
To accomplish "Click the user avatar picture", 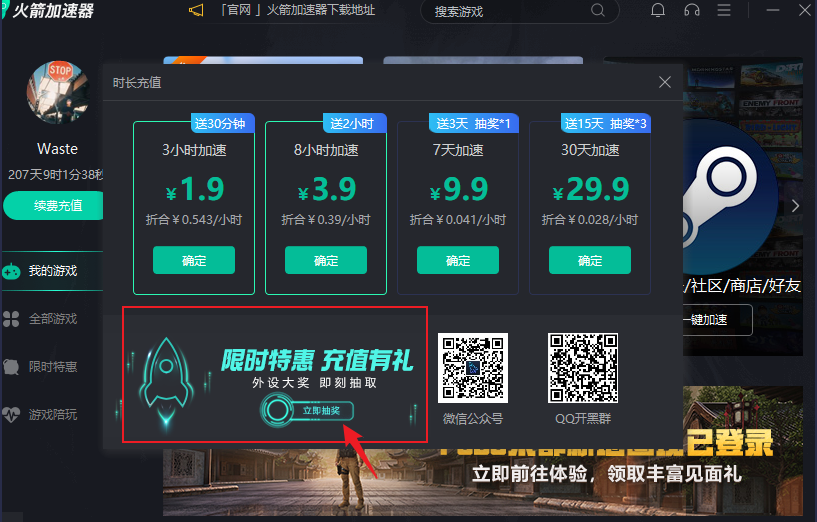I will 58,92.
